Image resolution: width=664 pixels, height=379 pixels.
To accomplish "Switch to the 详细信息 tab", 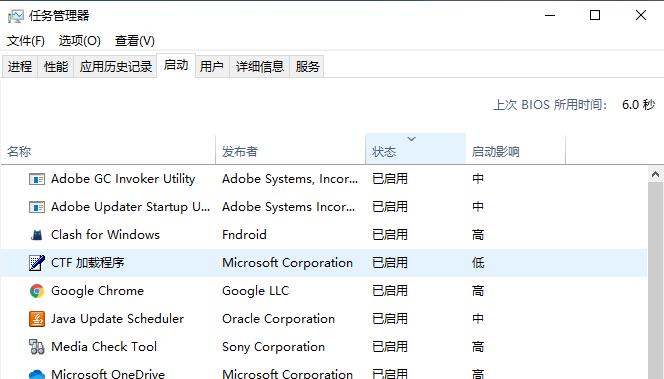I will click(x=260, y=66).
